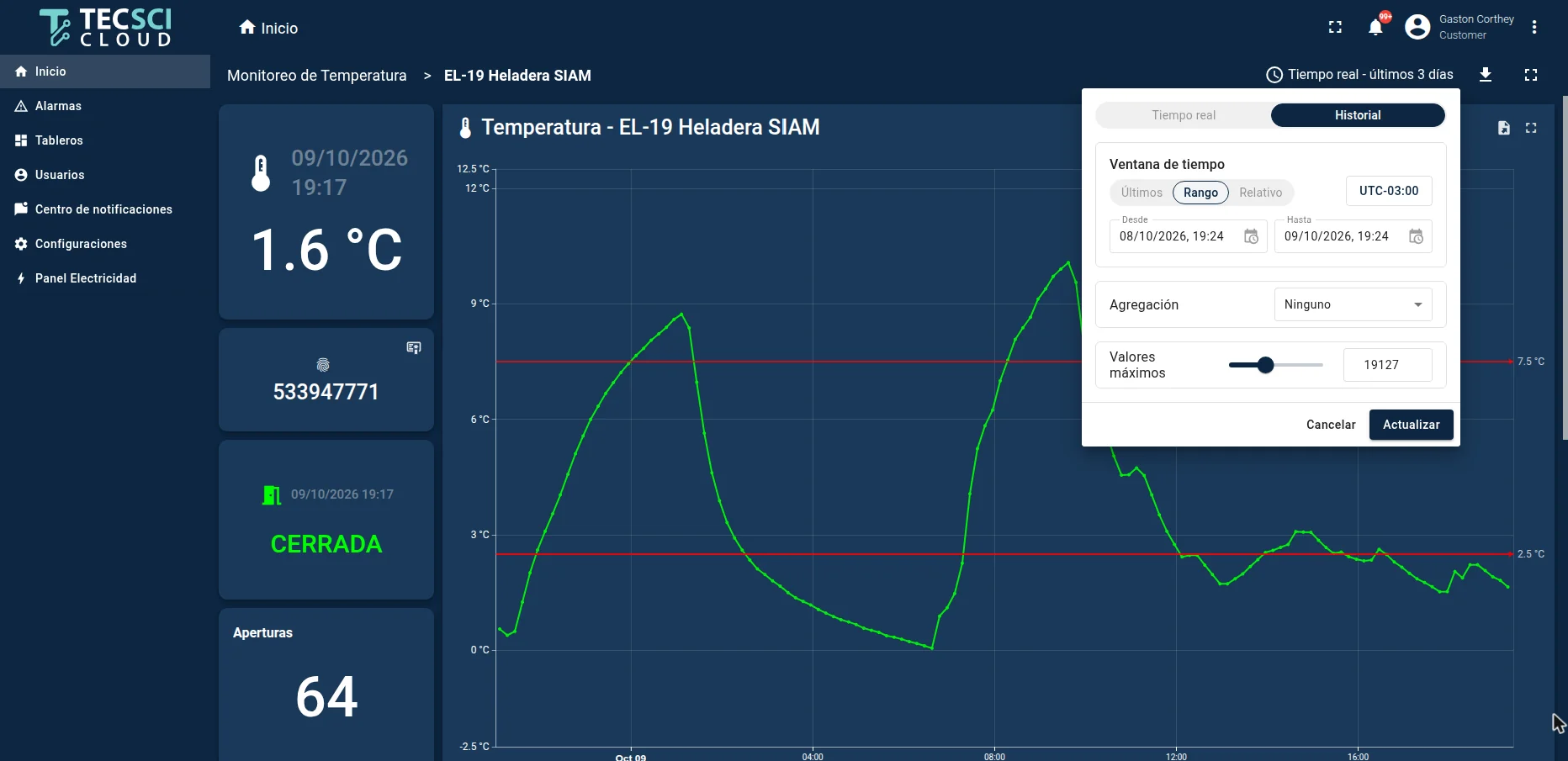
Task: Toggle fullscreen mode in top header
Action: (1335, 27)
